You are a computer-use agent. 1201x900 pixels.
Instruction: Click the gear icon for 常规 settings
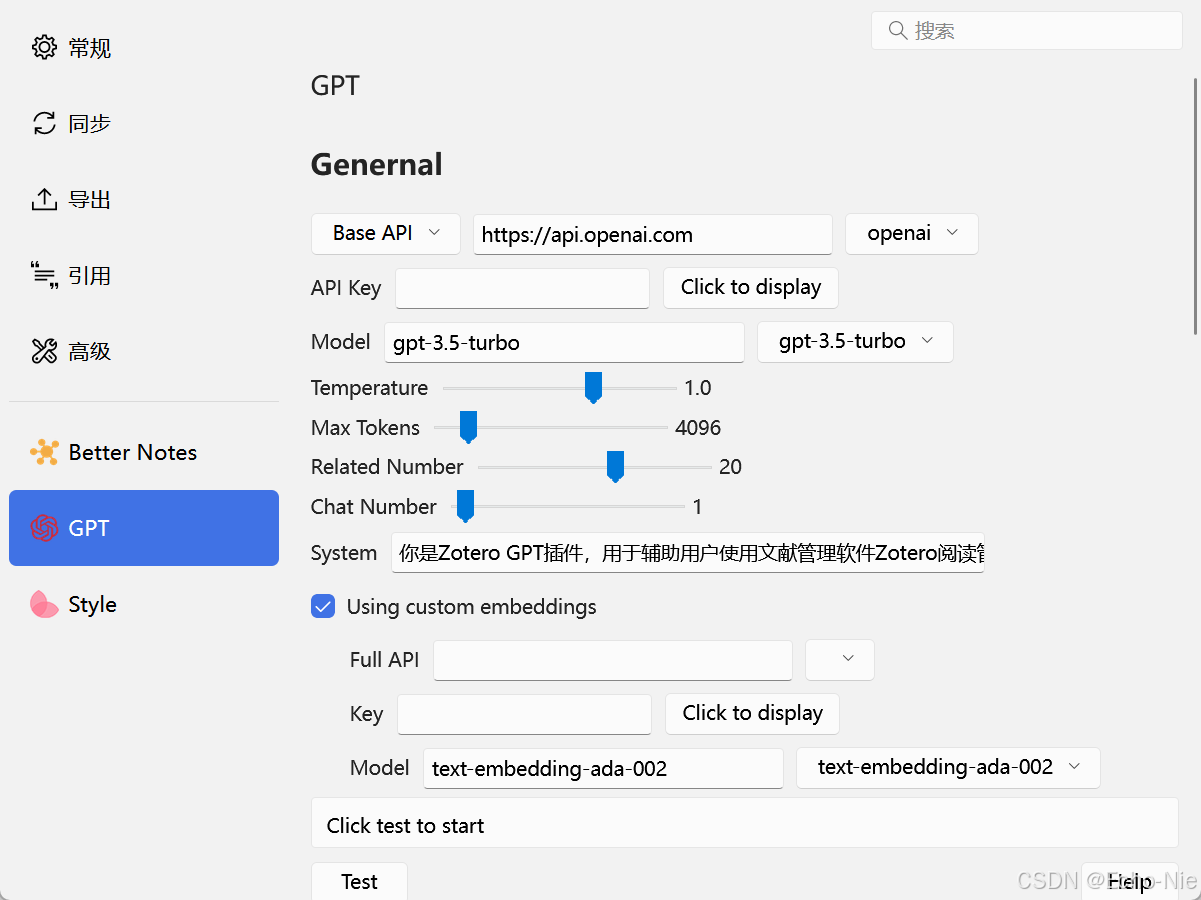coord(44,47)
